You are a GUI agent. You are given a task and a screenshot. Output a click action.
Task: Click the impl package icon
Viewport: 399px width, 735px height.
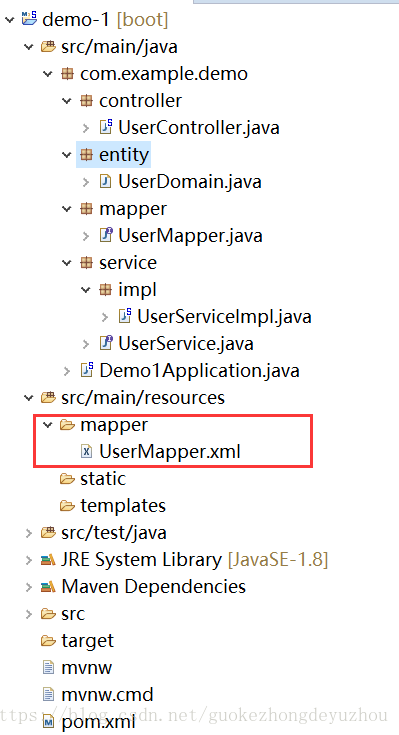(105, 290)
